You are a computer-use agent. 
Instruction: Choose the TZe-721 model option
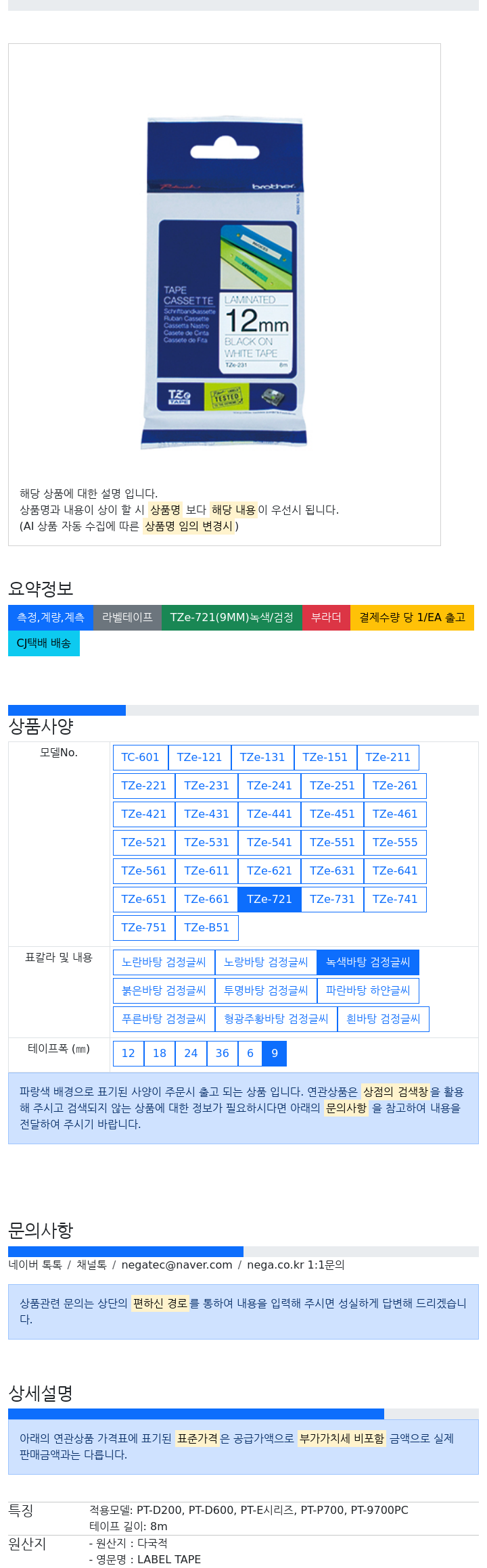(269, 900)
